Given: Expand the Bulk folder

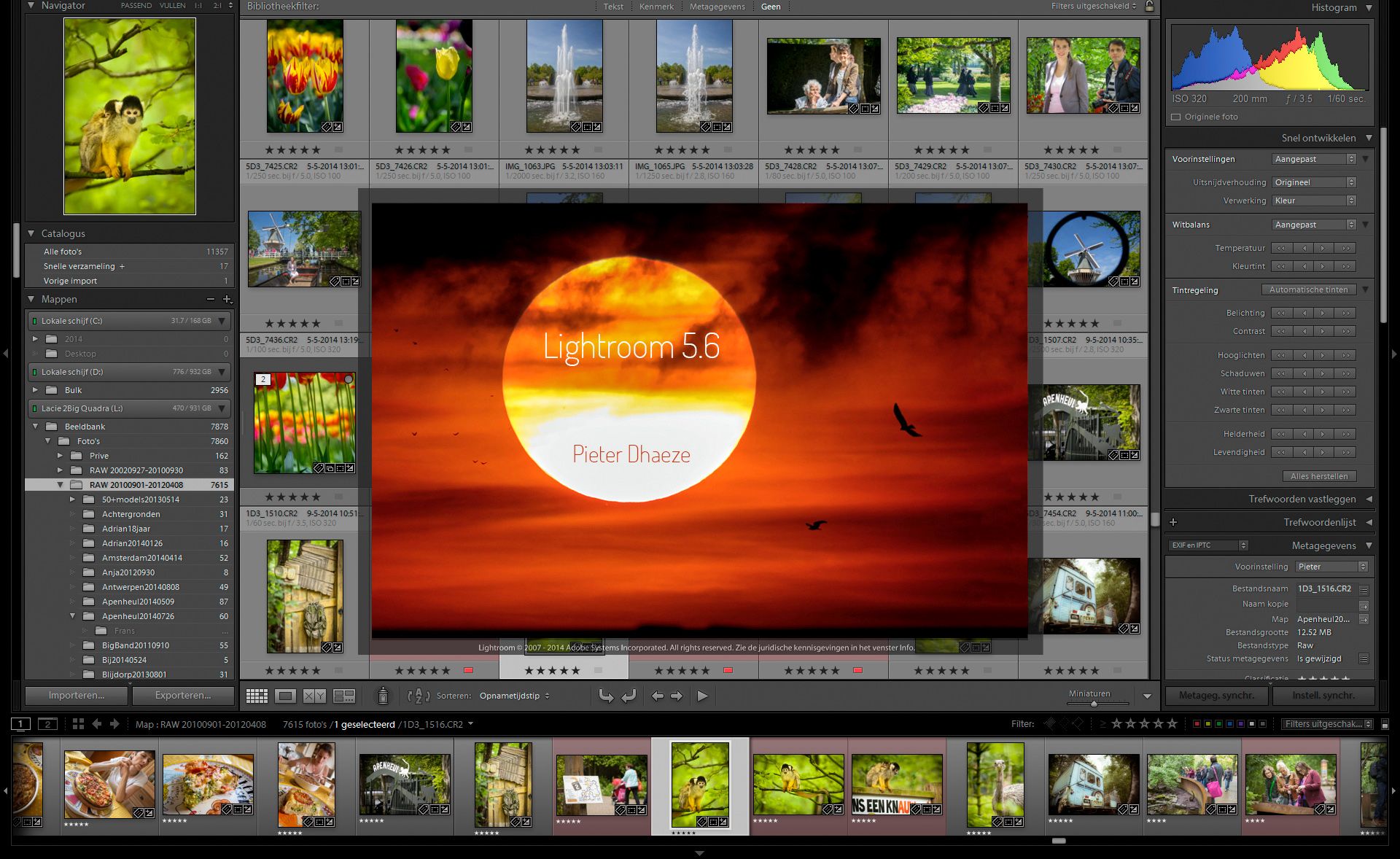Looking at the screenshot, I should point(35,390).
